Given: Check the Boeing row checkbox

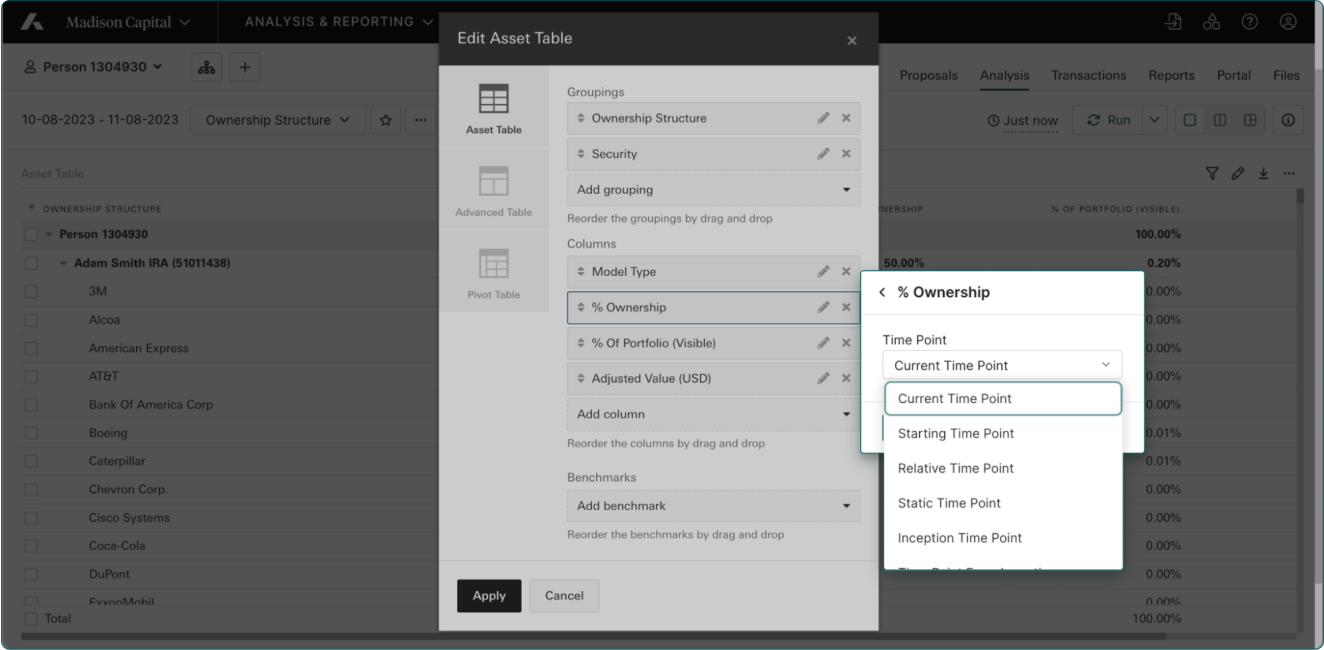Looking at the screenshot, I should (x=31, y=434).
